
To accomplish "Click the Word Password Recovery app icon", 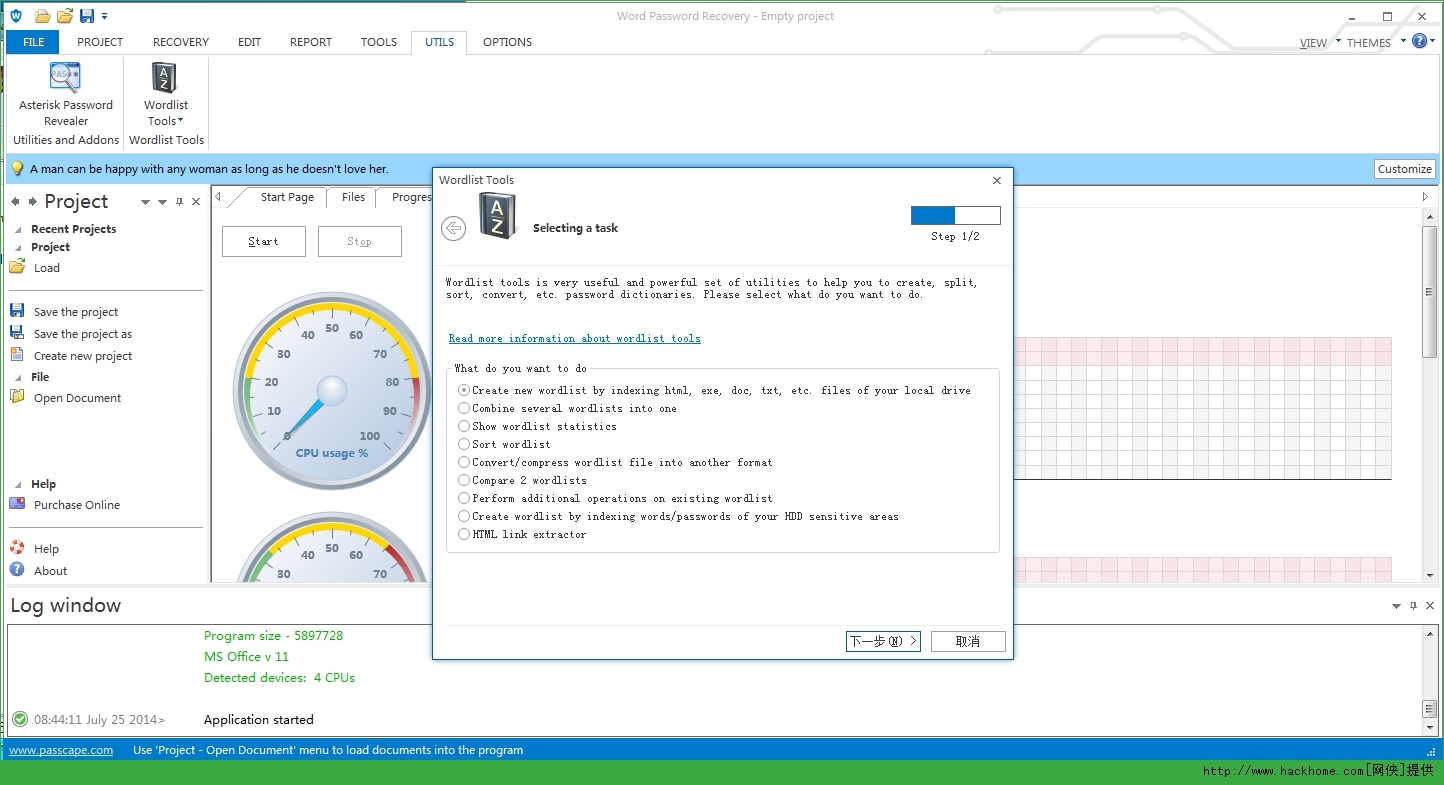I will pos(15,16).
